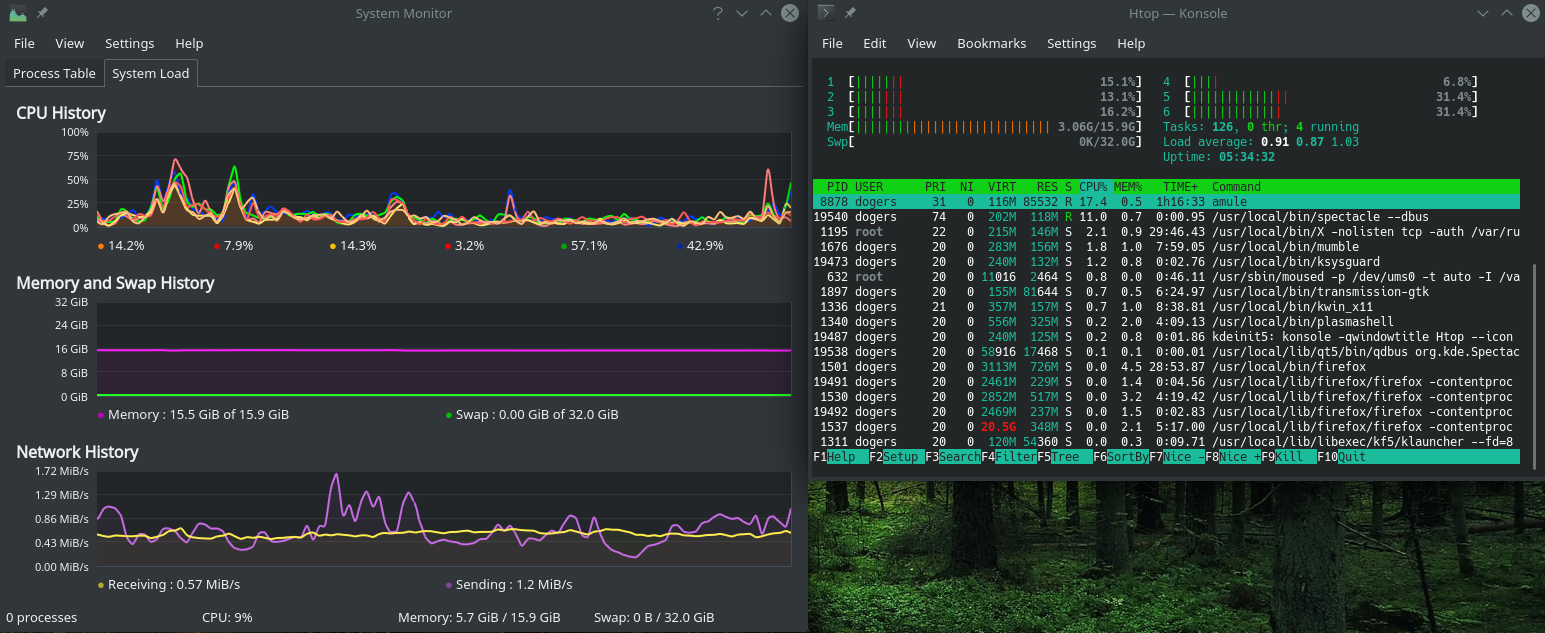Screen dimensions: 1545x633
Task: Click the magenta Memory legend color dot
Action: coord(100,415)
